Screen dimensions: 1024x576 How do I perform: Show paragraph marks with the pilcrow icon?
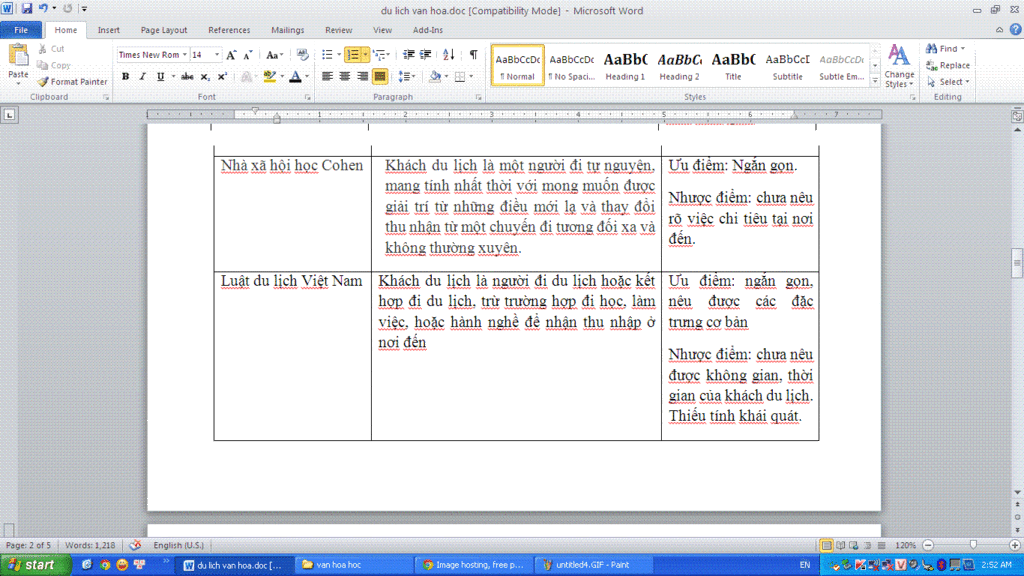pyautogui.click(x=473, y=55)
